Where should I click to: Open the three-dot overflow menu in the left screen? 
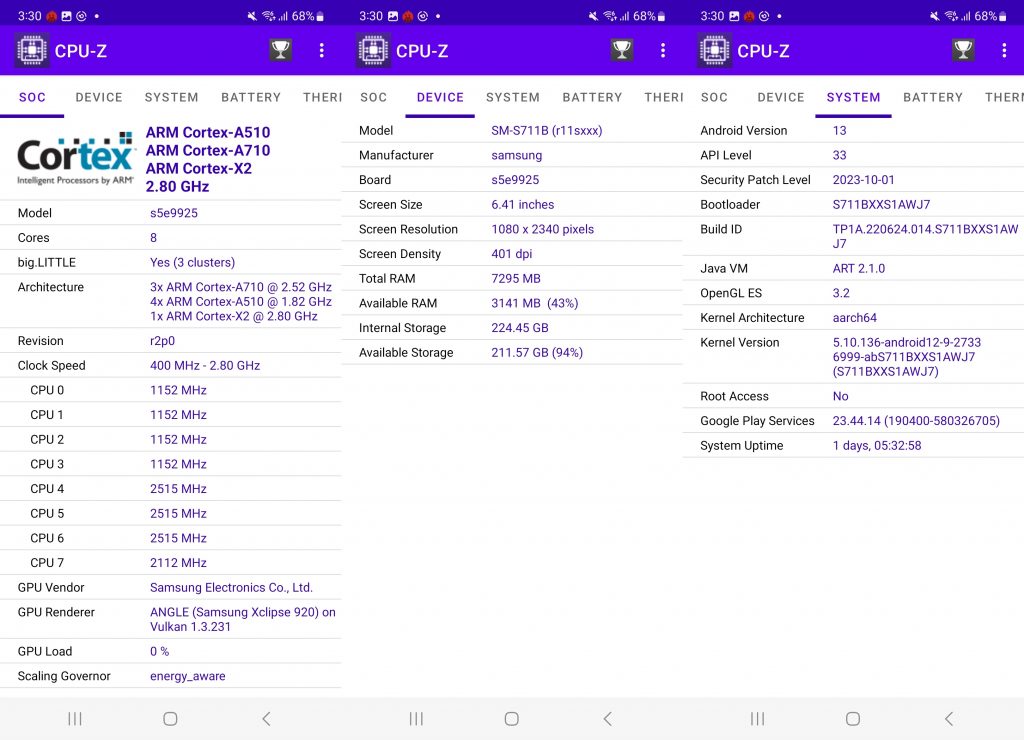pos(321,50)
